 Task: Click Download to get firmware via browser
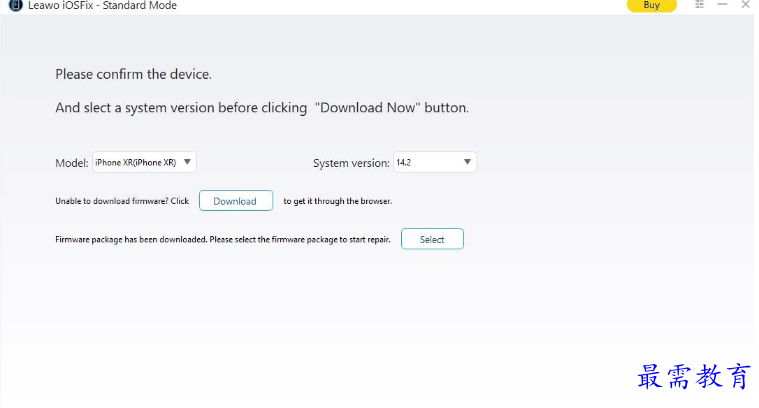point(236,201)
